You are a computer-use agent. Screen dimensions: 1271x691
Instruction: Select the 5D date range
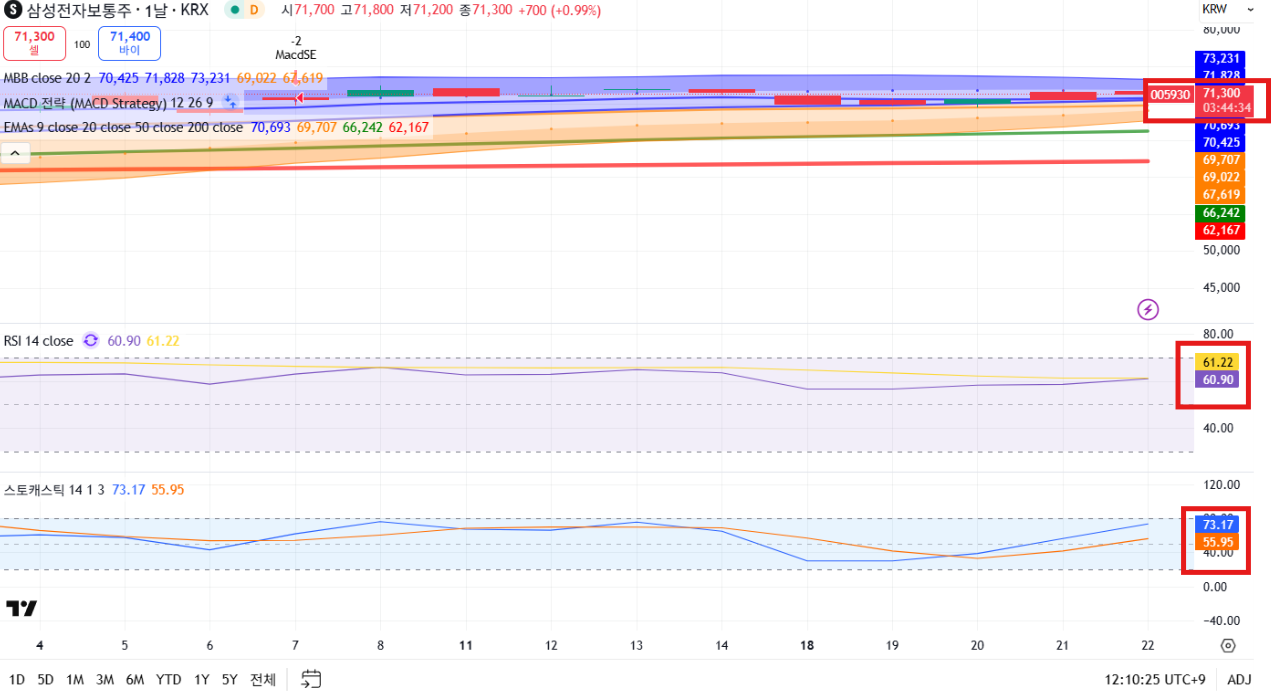coord(46,680)
